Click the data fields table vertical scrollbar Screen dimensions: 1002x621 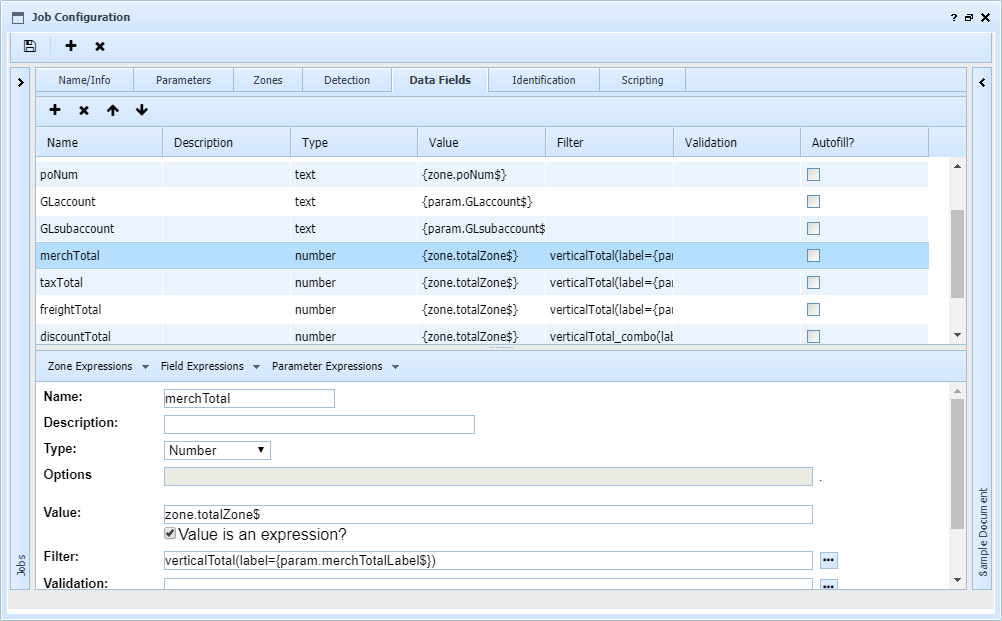click(x=957, y=253)
